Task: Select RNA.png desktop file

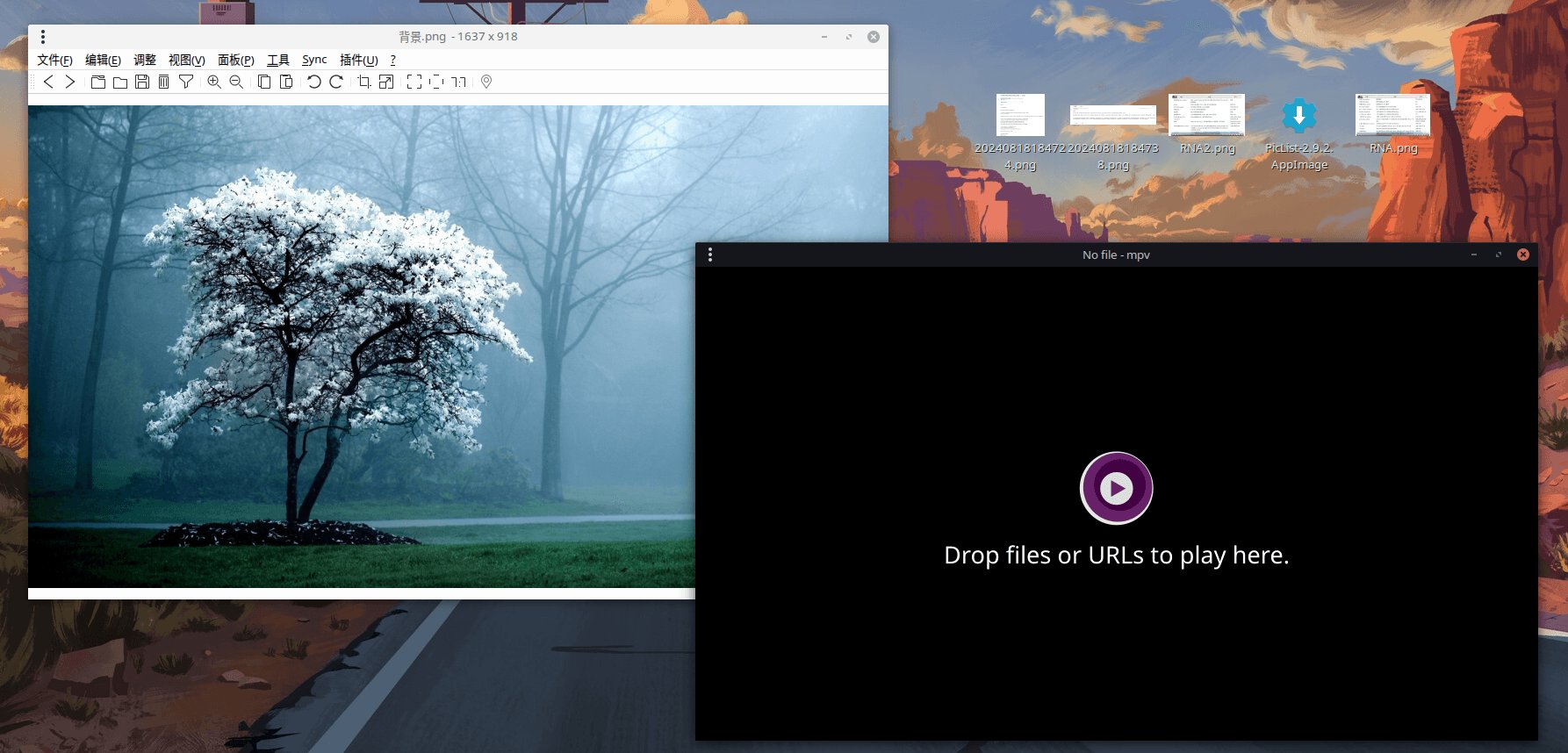Action: click(1393, 125)
